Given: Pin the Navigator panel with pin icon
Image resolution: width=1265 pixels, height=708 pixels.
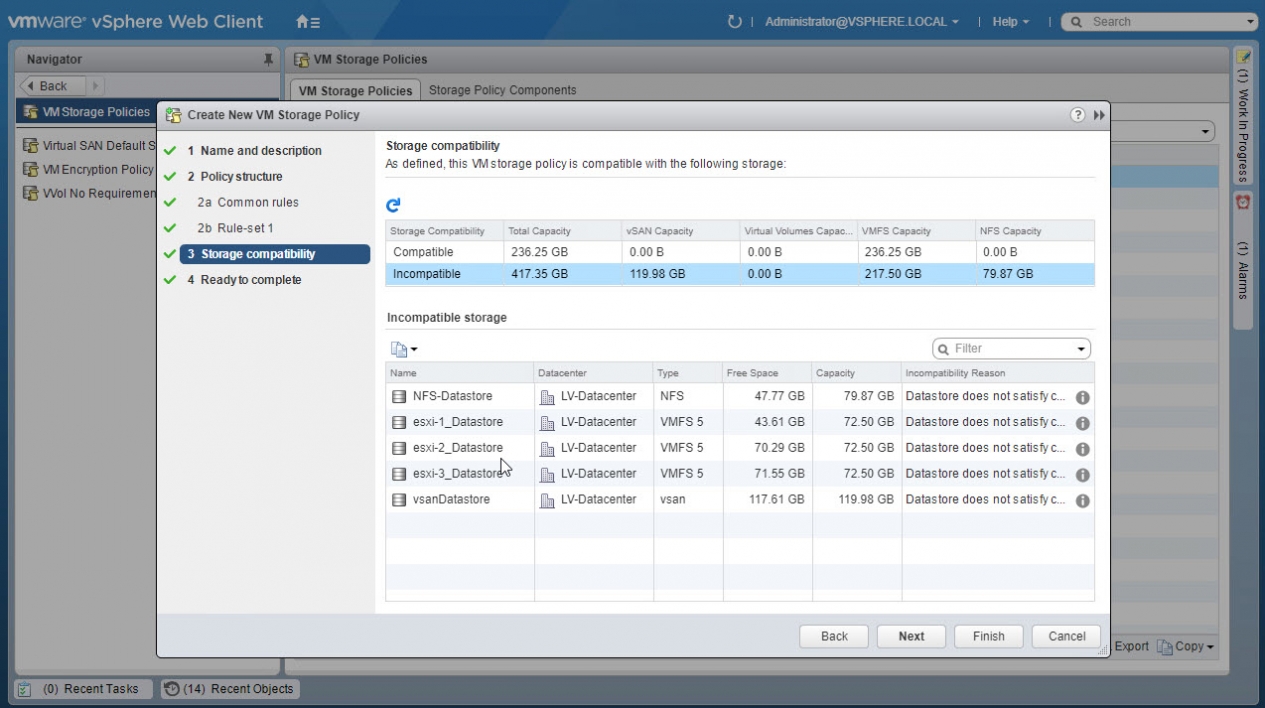Looking at the screenshot, I should (x=268, y=60).
